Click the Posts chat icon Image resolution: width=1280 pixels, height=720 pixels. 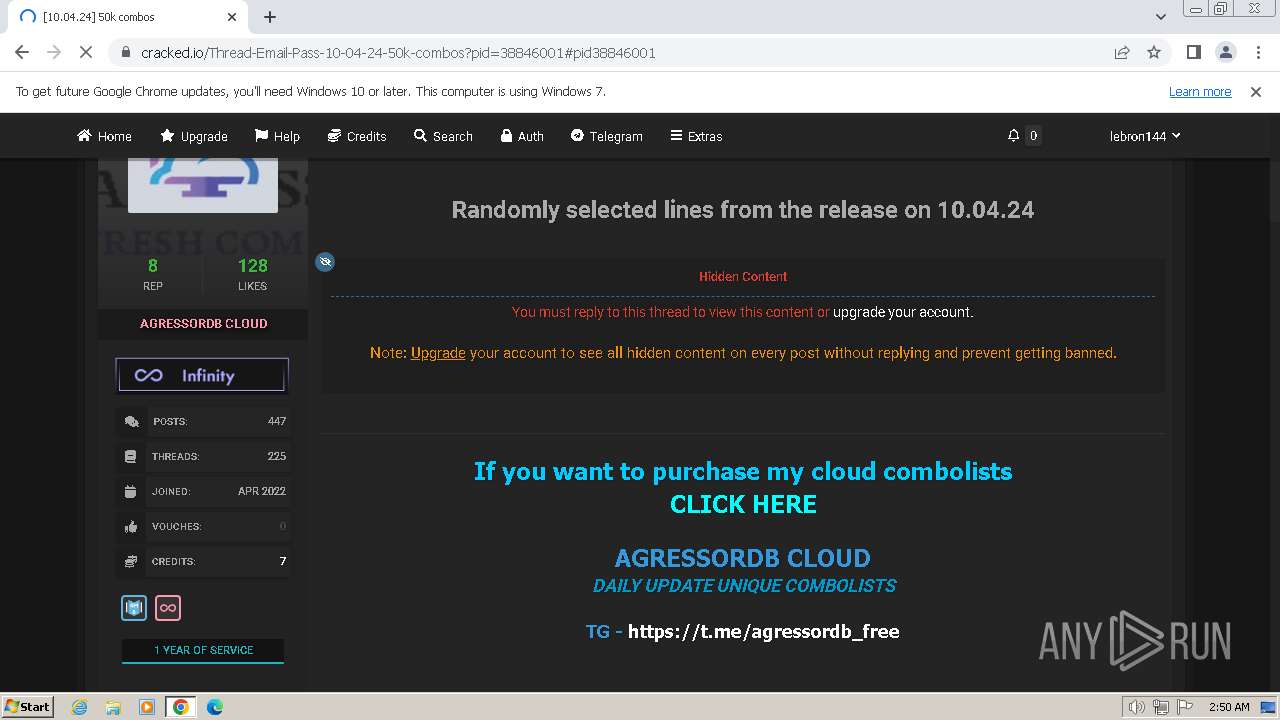tap(131, 422)
